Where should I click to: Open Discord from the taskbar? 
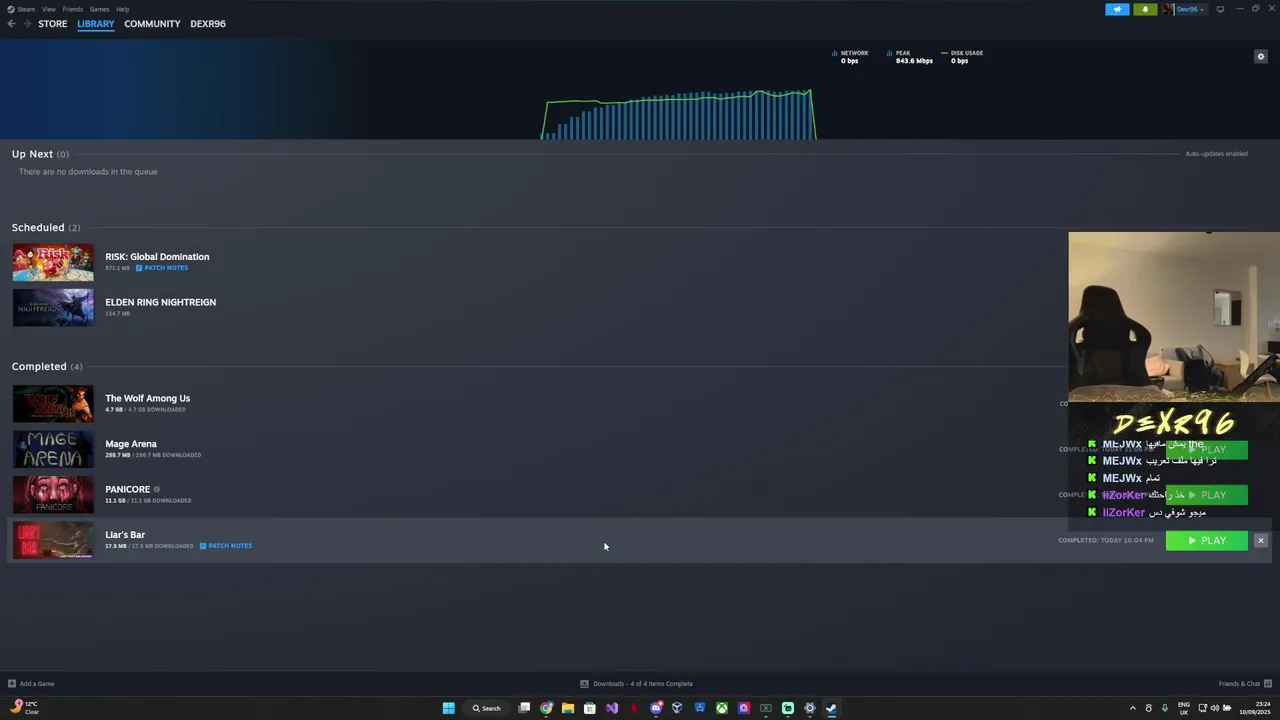click(656, 708)
